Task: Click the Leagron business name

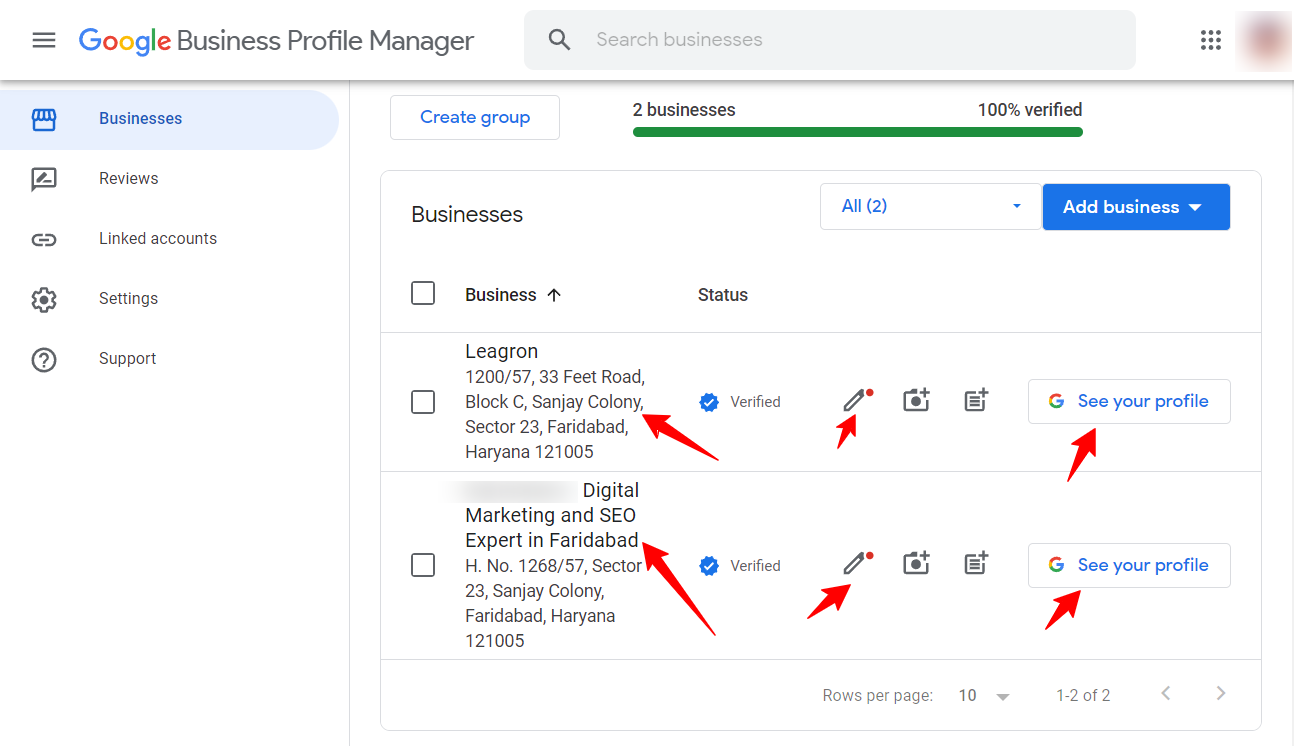Action: pyautogui.click(x=502, y=351)
